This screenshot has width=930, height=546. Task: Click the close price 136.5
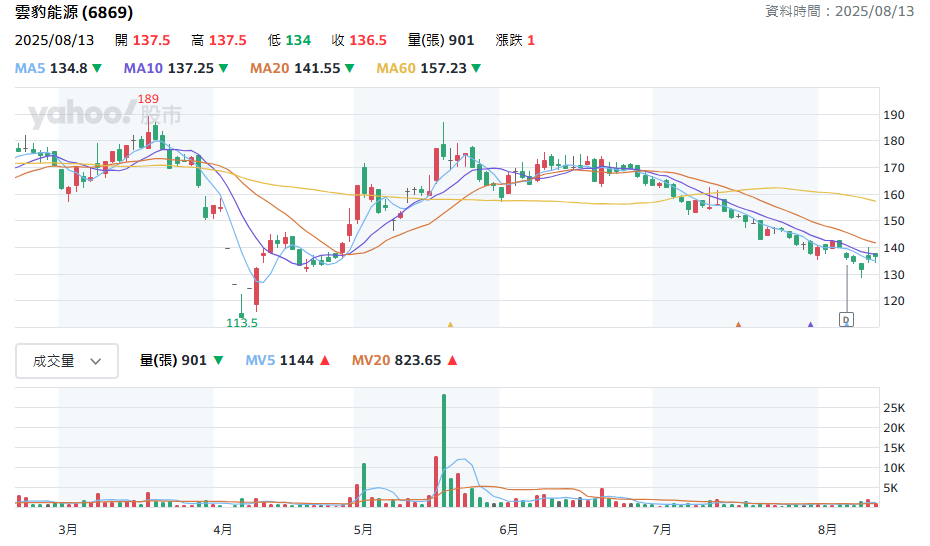[368, 40]
